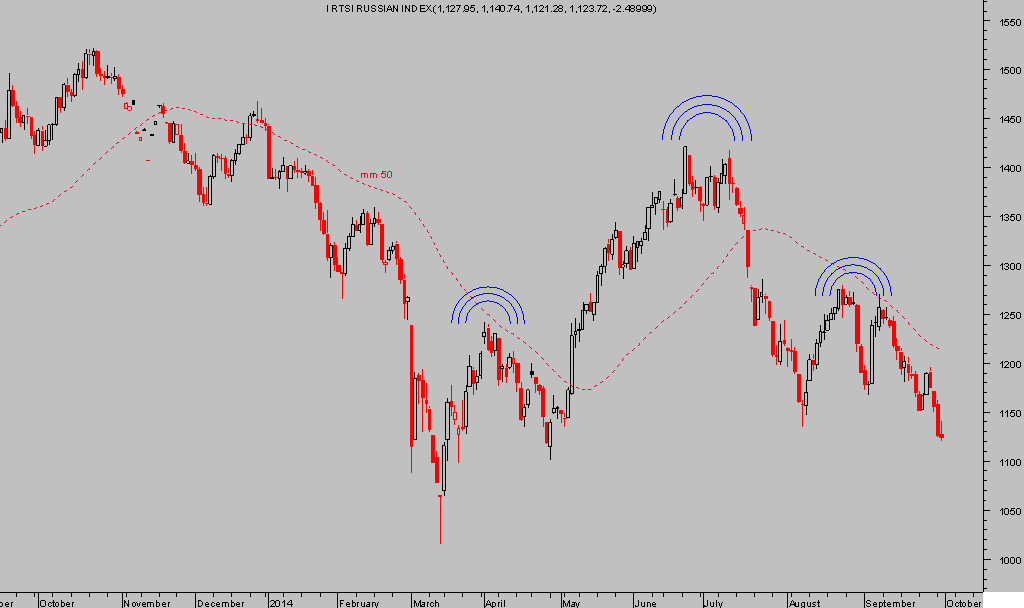Image resolution: width=1024 pixels, height=608 pixels.
Task: Click the May label on the time axis
Action: click(x=571, y=603)
